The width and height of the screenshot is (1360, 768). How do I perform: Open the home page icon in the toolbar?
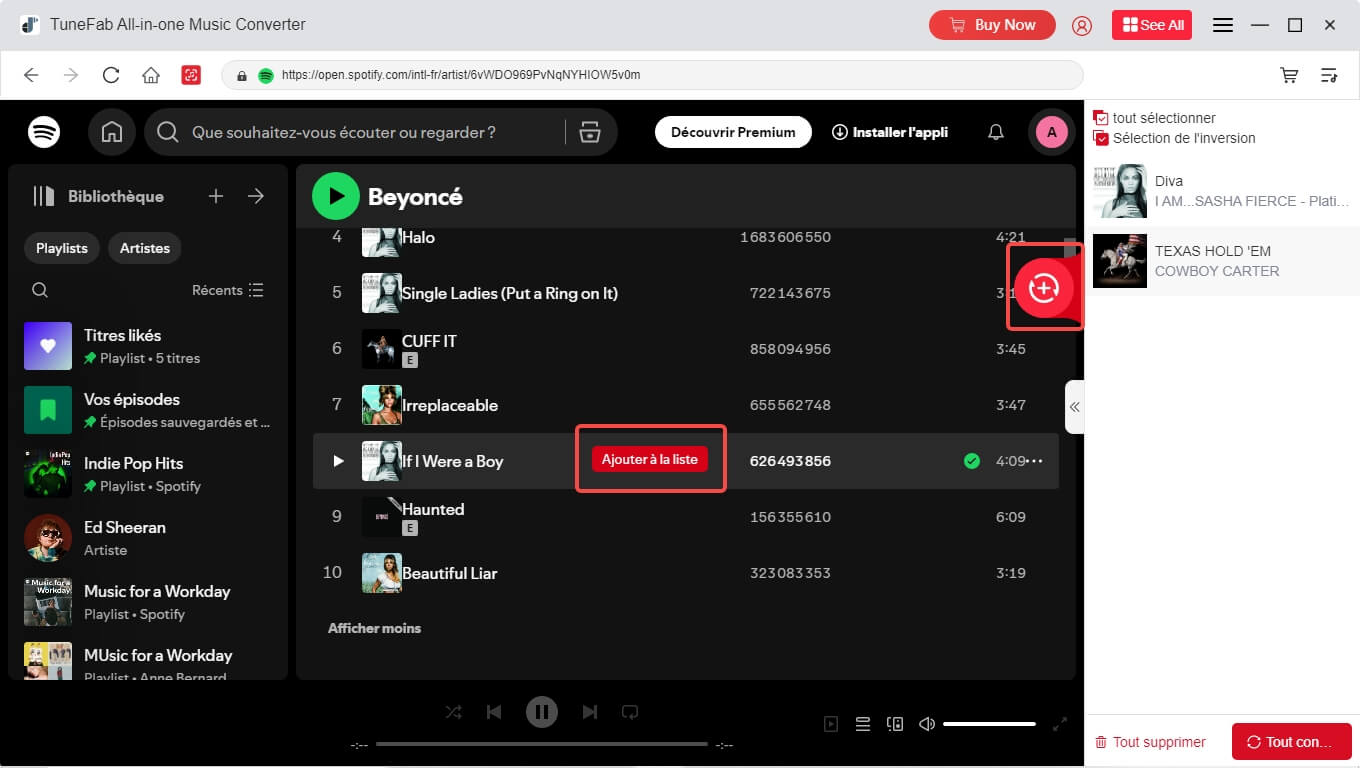tap(151, 75)
